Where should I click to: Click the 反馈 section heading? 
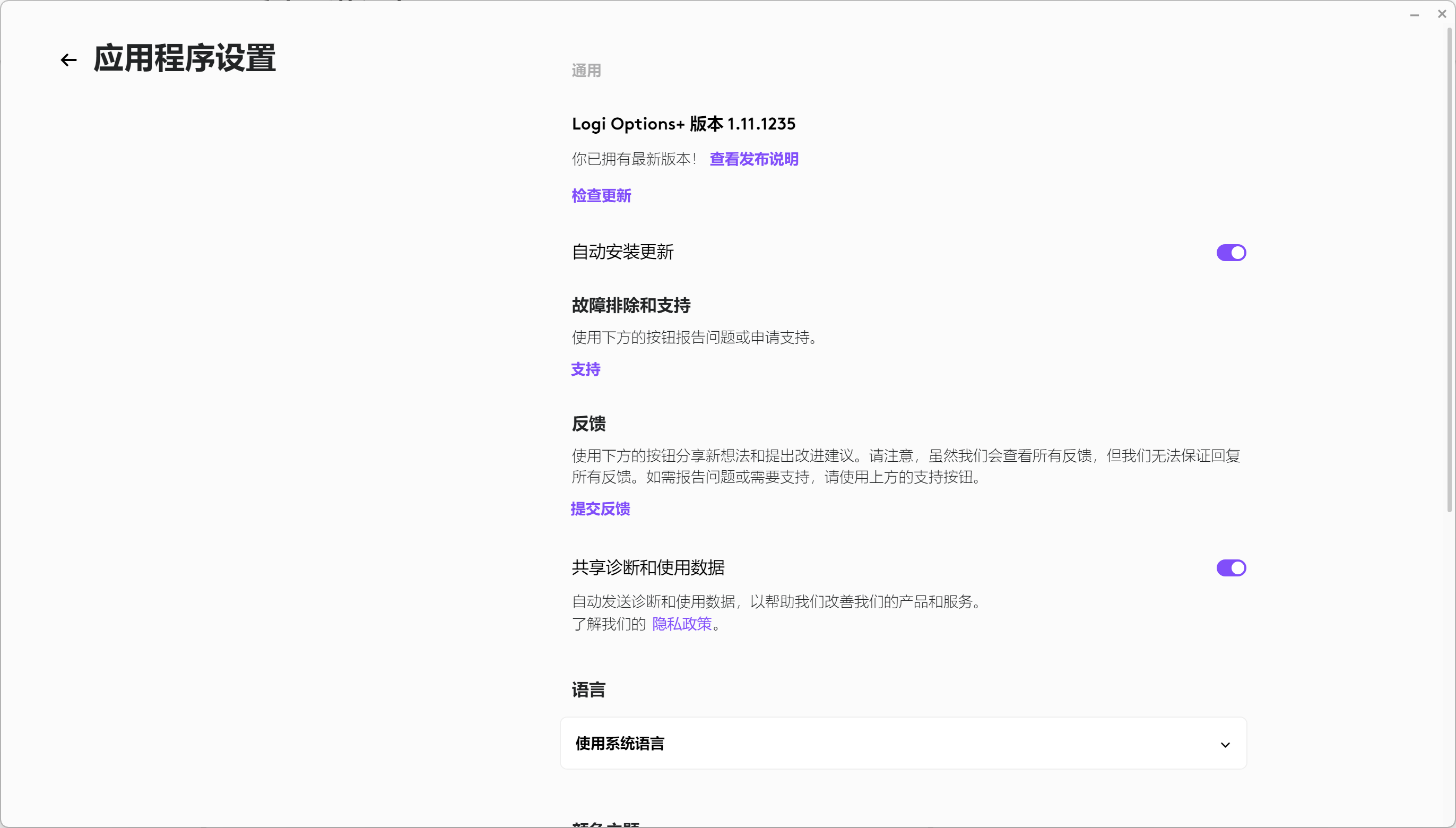[588, 424]
